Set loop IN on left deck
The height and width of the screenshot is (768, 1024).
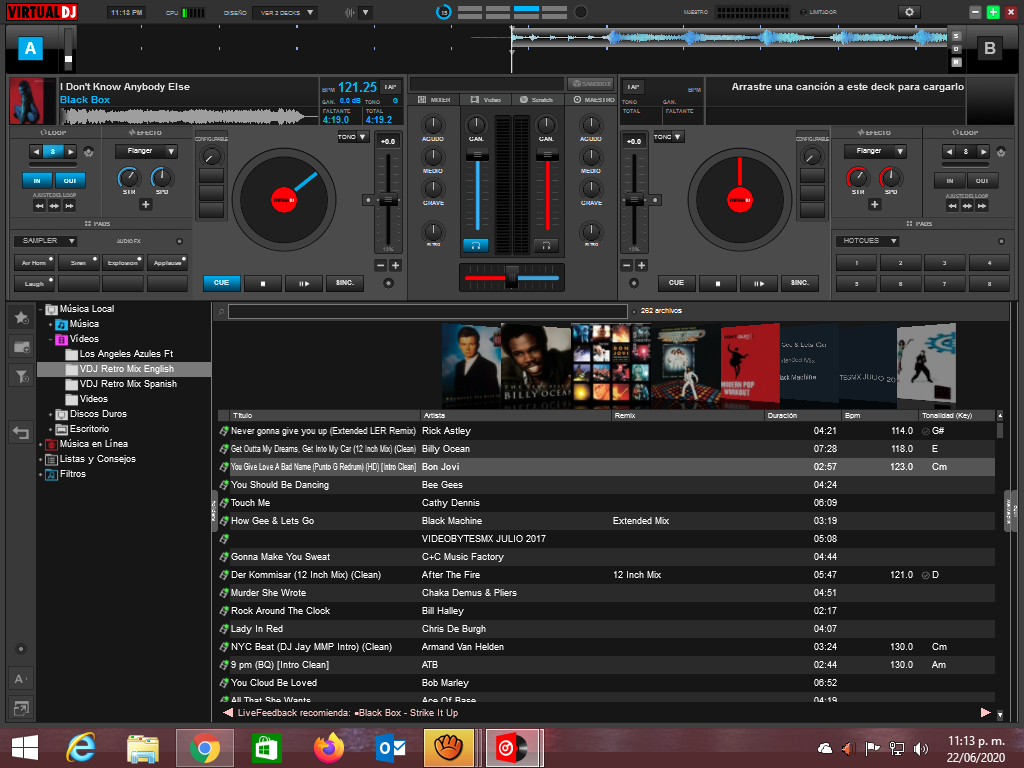37,181
